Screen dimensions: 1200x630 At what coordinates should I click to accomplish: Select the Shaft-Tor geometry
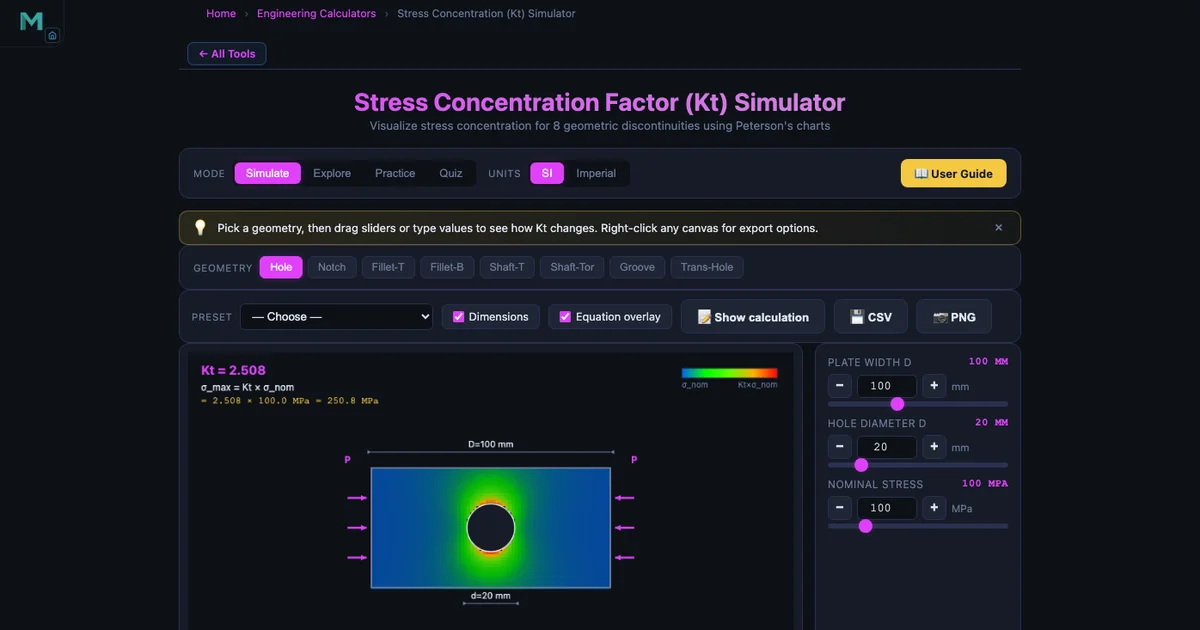coord(572,267)
